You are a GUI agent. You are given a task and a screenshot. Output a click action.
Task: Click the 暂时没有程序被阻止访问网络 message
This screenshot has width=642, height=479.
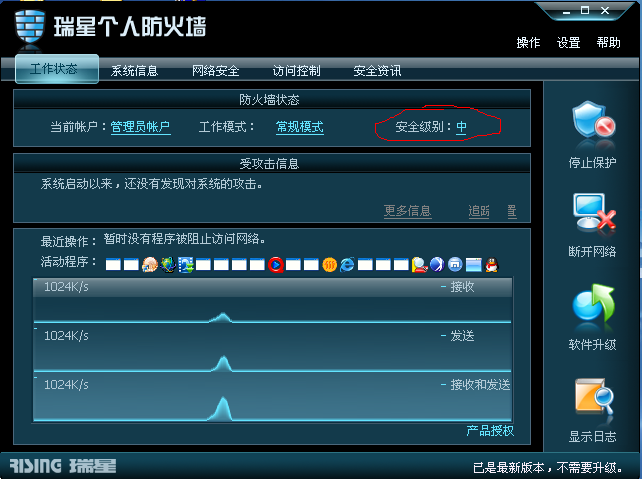tap(184, 239)
